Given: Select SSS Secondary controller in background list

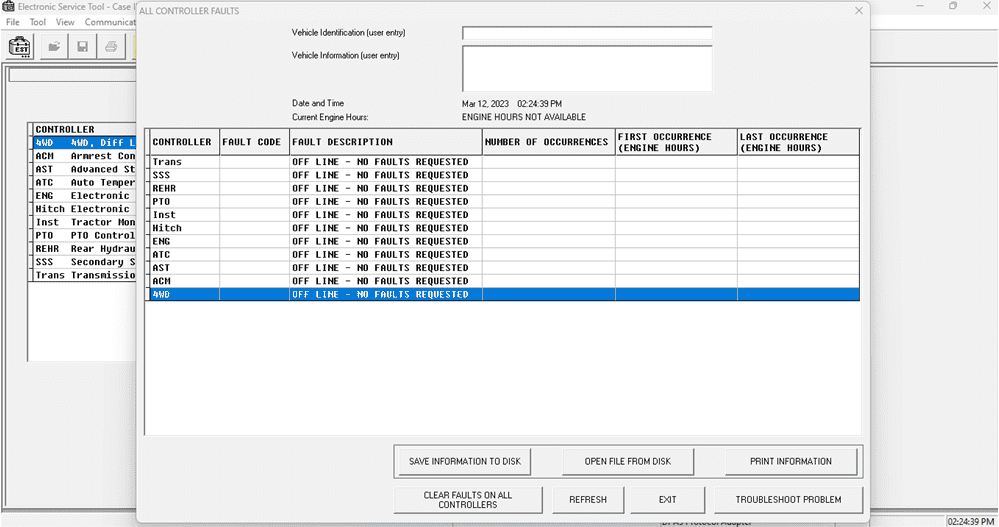Looking at the screenshot, I should (84, 262).
